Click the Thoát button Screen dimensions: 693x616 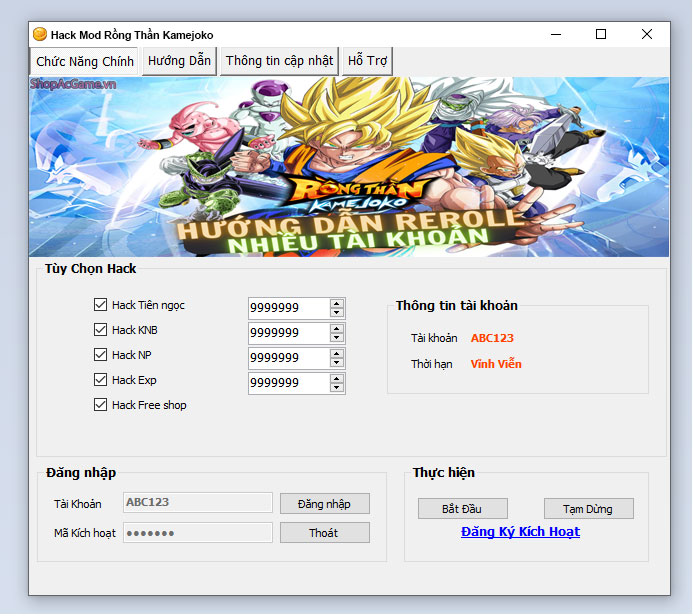click(x=324, y=532)
